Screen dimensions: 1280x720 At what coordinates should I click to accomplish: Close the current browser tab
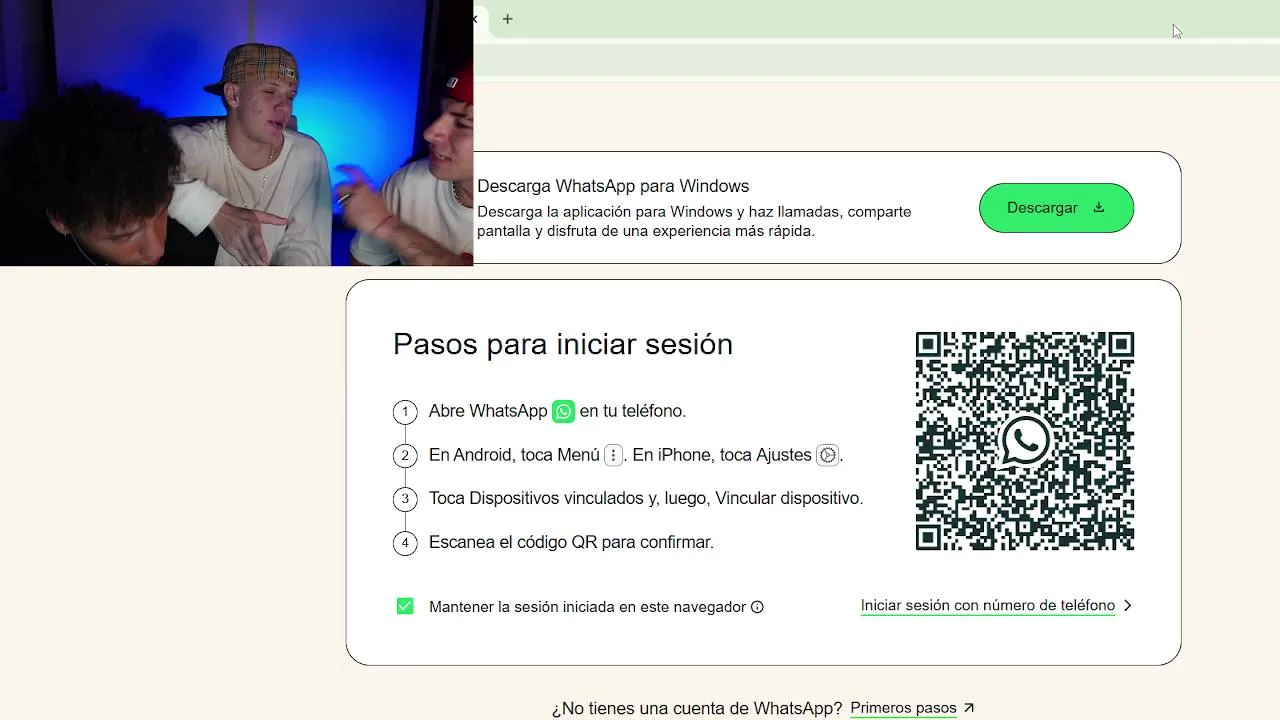click(x=476, y=19)
